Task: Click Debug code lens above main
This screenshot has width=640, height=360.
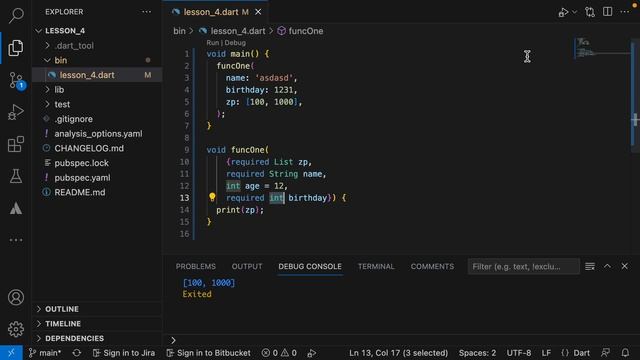Action: [x=235, y=42]
